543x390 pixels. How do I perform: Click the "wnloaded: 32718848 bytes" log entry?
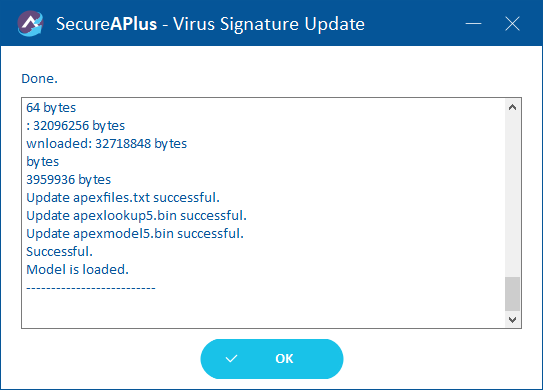[x=107, y=144]
